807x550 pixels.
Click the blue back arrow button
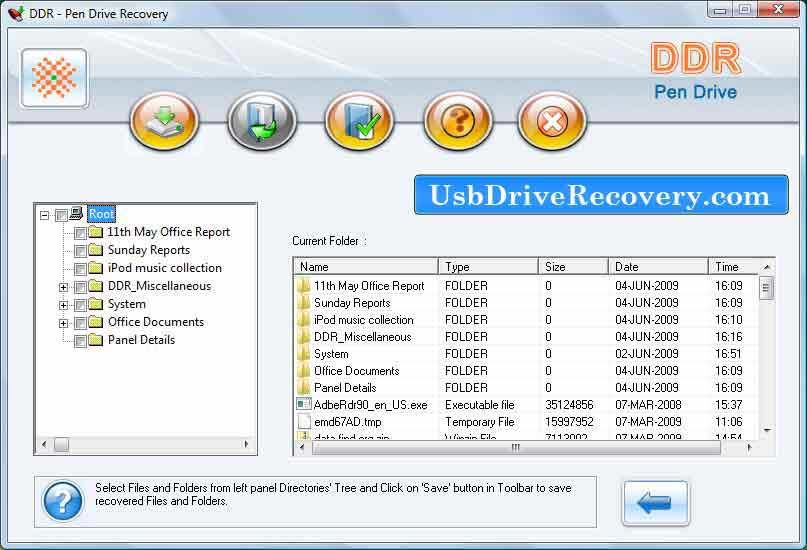(x=655, y=503)
